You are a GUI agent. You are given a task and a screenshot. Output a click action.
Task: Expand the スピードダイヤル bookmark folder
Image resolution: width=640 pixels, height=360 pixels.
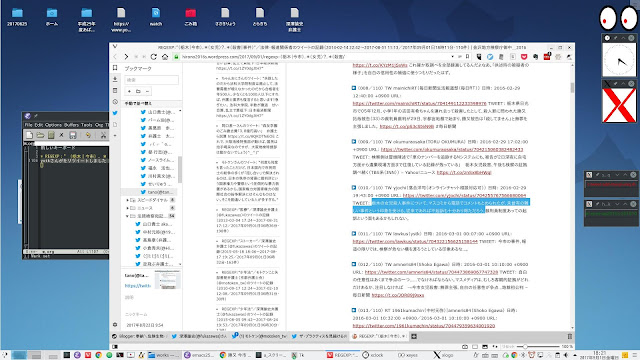(x=128, y=200)
